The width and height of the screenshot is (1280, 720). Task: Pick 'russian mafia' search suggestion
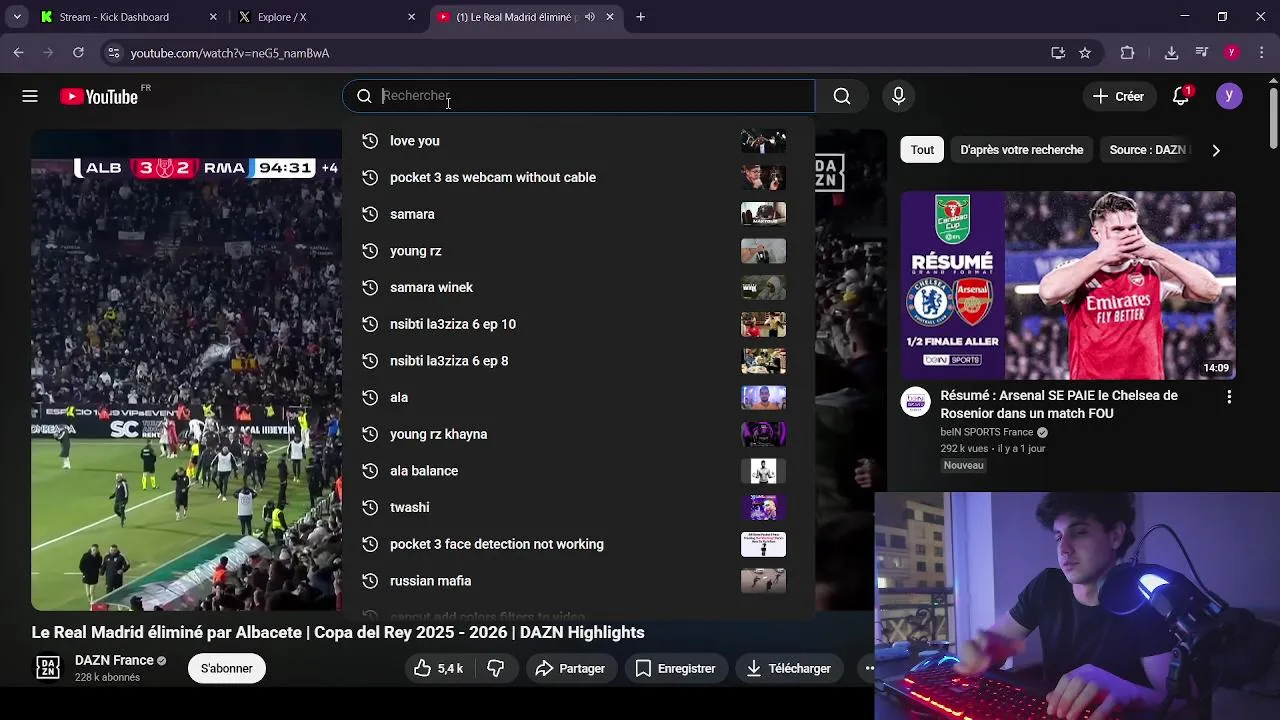(578, 581)
